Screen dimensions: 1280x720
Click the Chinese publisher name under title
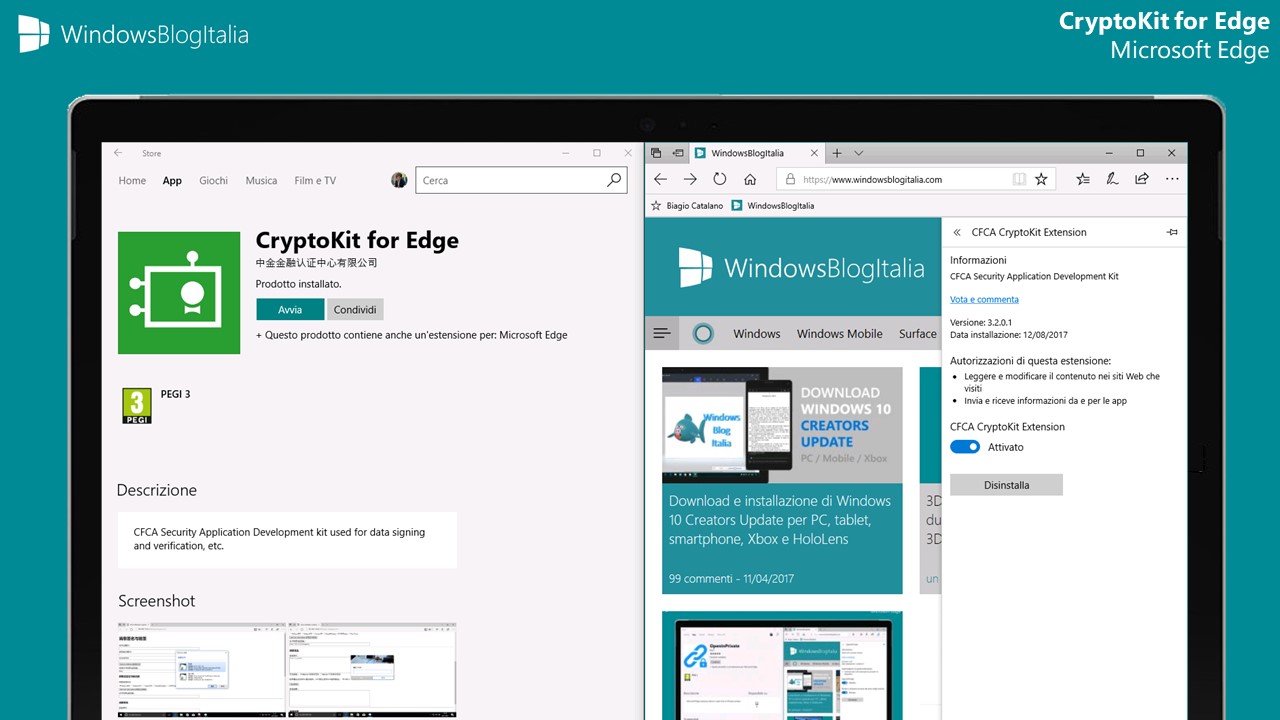click(317, 263)
